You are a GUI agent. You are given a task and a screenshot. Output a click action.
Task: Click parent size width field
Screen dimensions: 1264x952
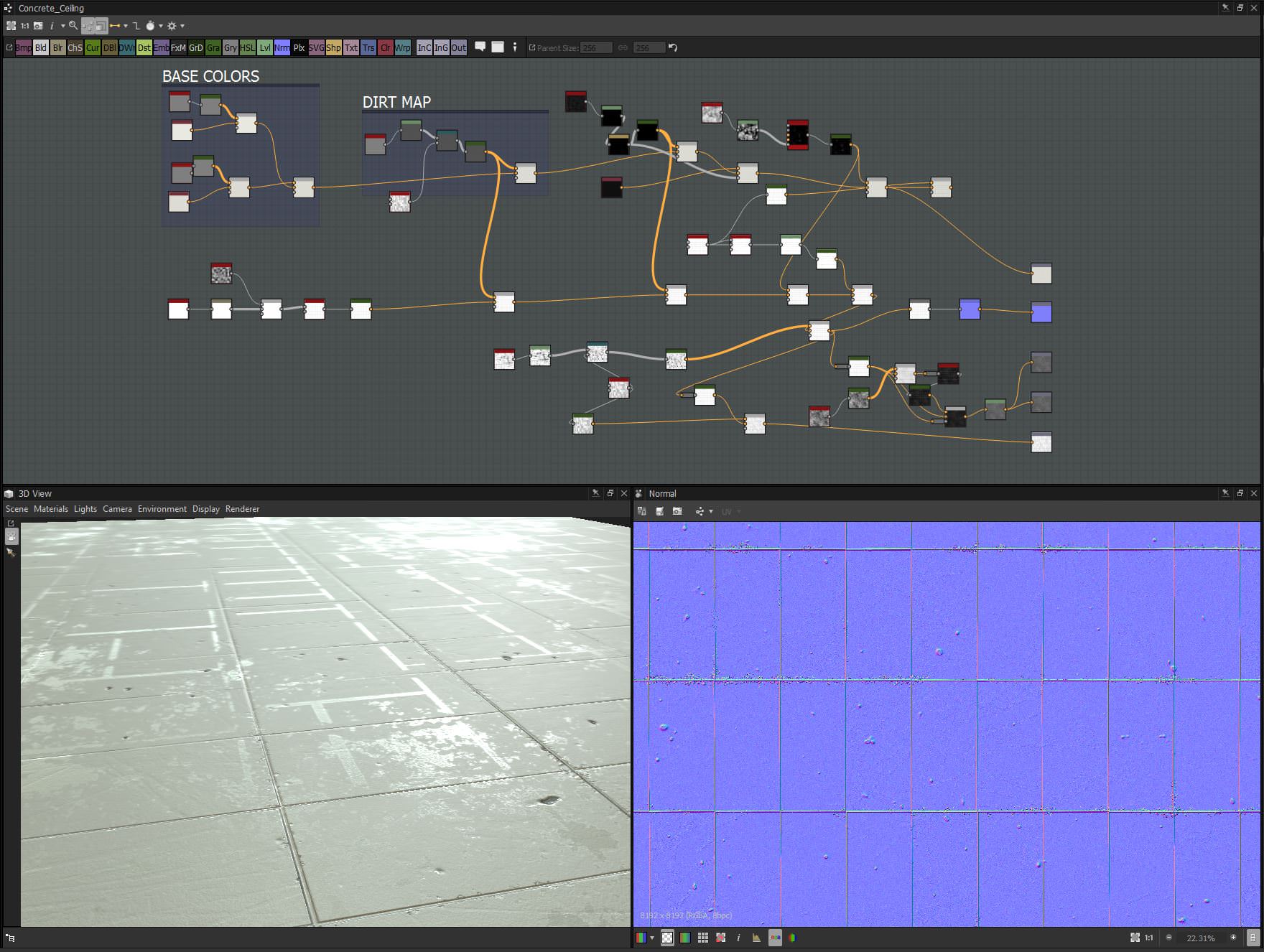(596, 48)
